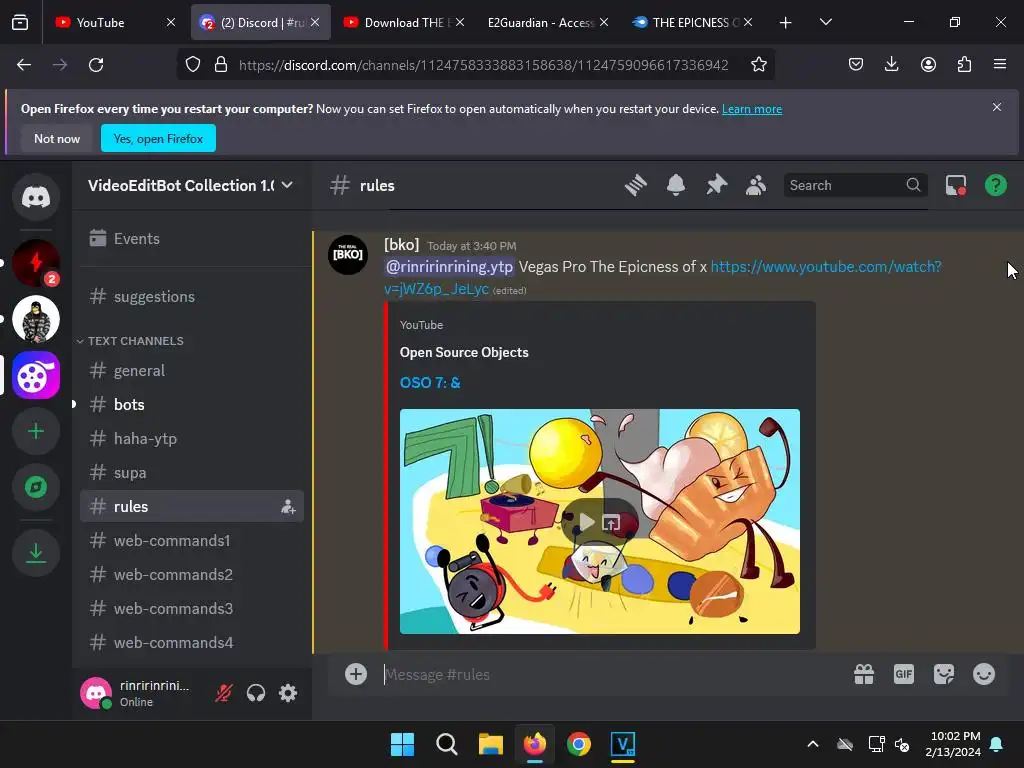This screenshot has height=768, width=1024.
Task: Open the Learn more link
Action: [x=752, y=109]
